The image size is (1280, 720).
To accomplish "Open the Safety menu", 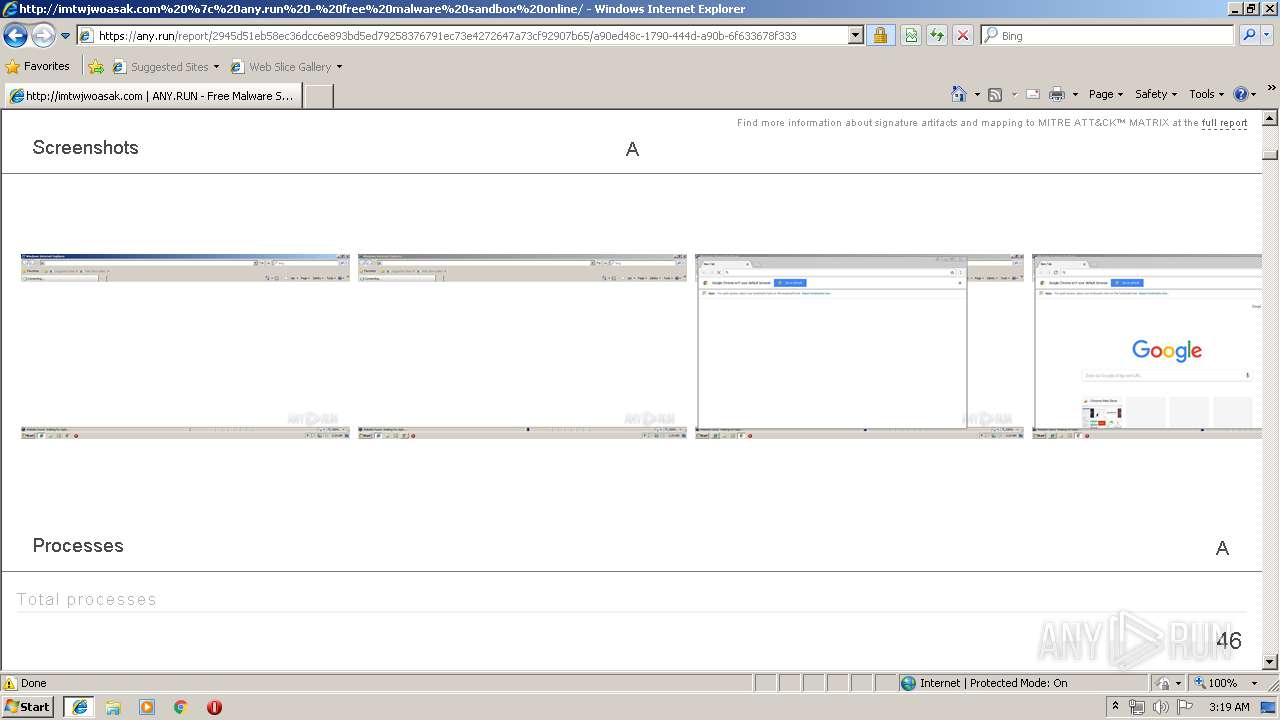I will pos(1156,94).
